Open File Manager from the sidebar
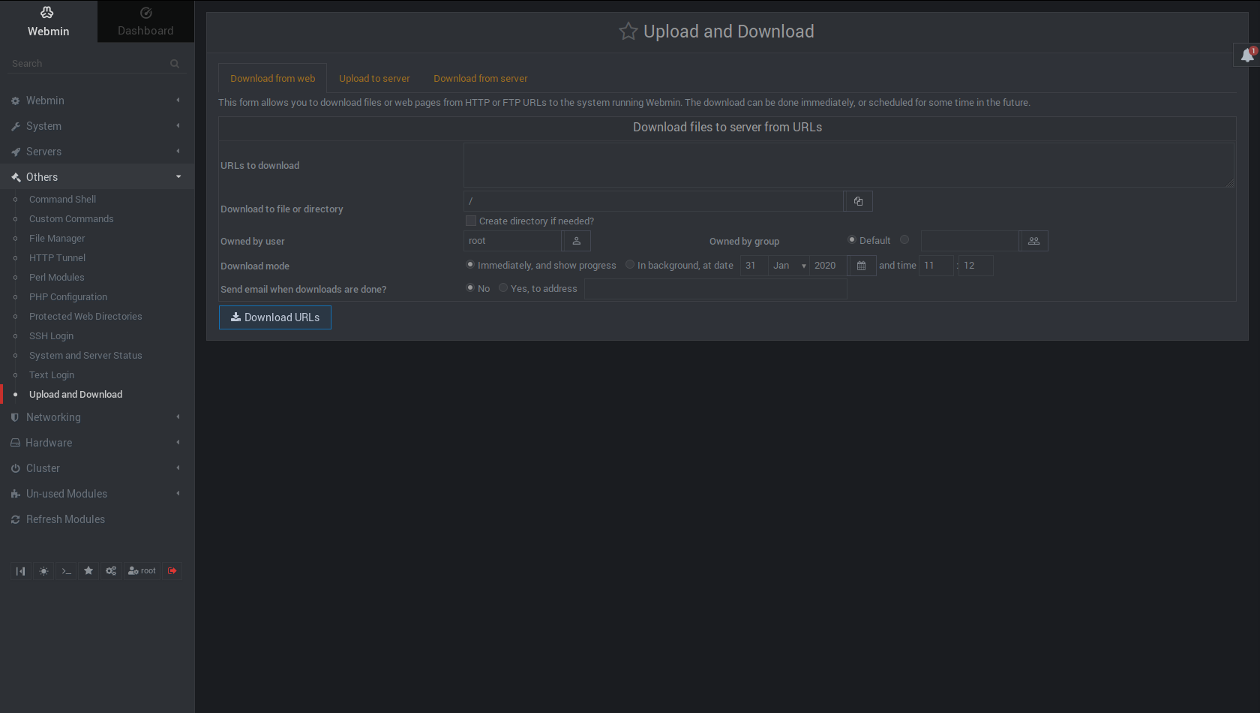The image size is (1260, 713). (57, 238)
